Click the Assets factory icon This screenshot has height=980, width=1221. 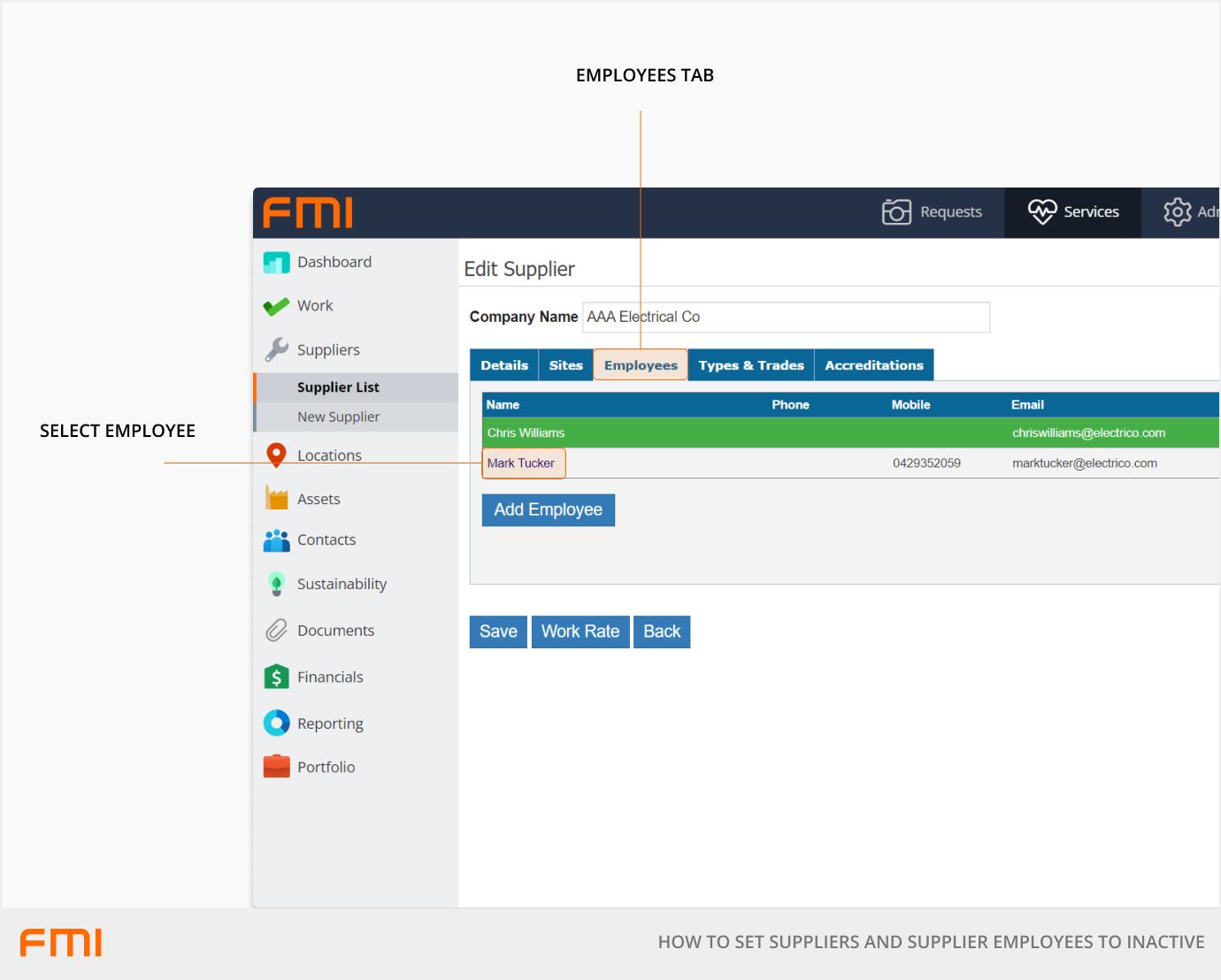(276, 499)
